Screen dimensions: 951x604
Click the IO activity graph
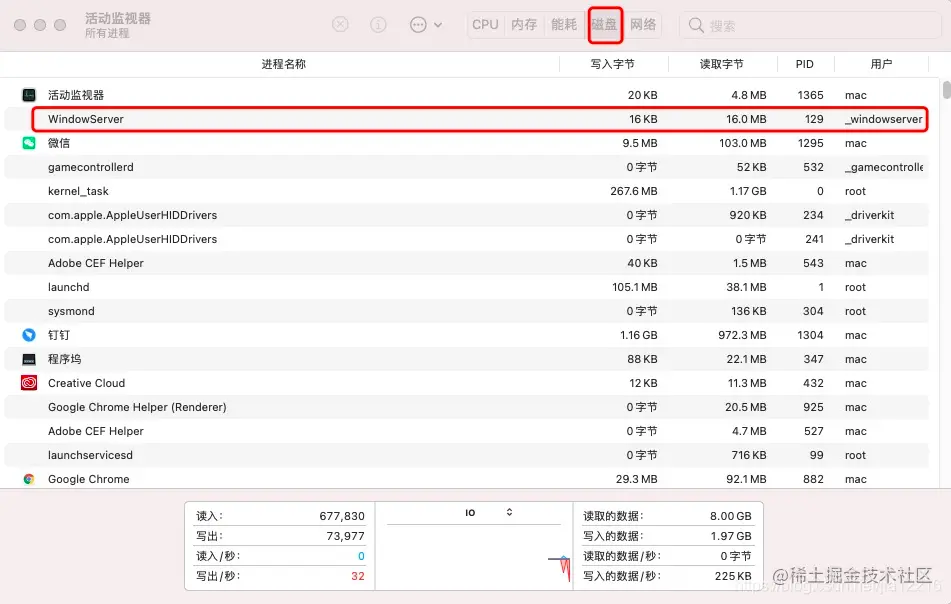[474, 555]
